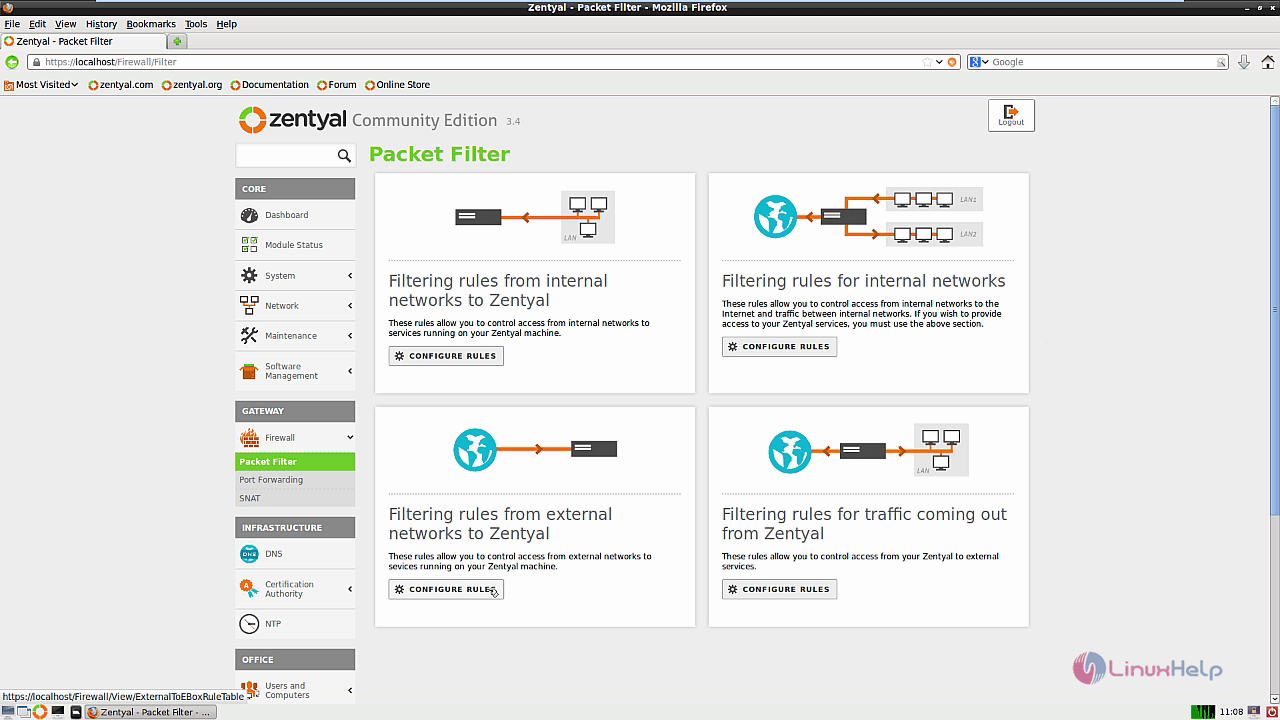Expand the Certification Authority arrow
This screenshot has height=720, width=1280.
[x=350, y=589]
